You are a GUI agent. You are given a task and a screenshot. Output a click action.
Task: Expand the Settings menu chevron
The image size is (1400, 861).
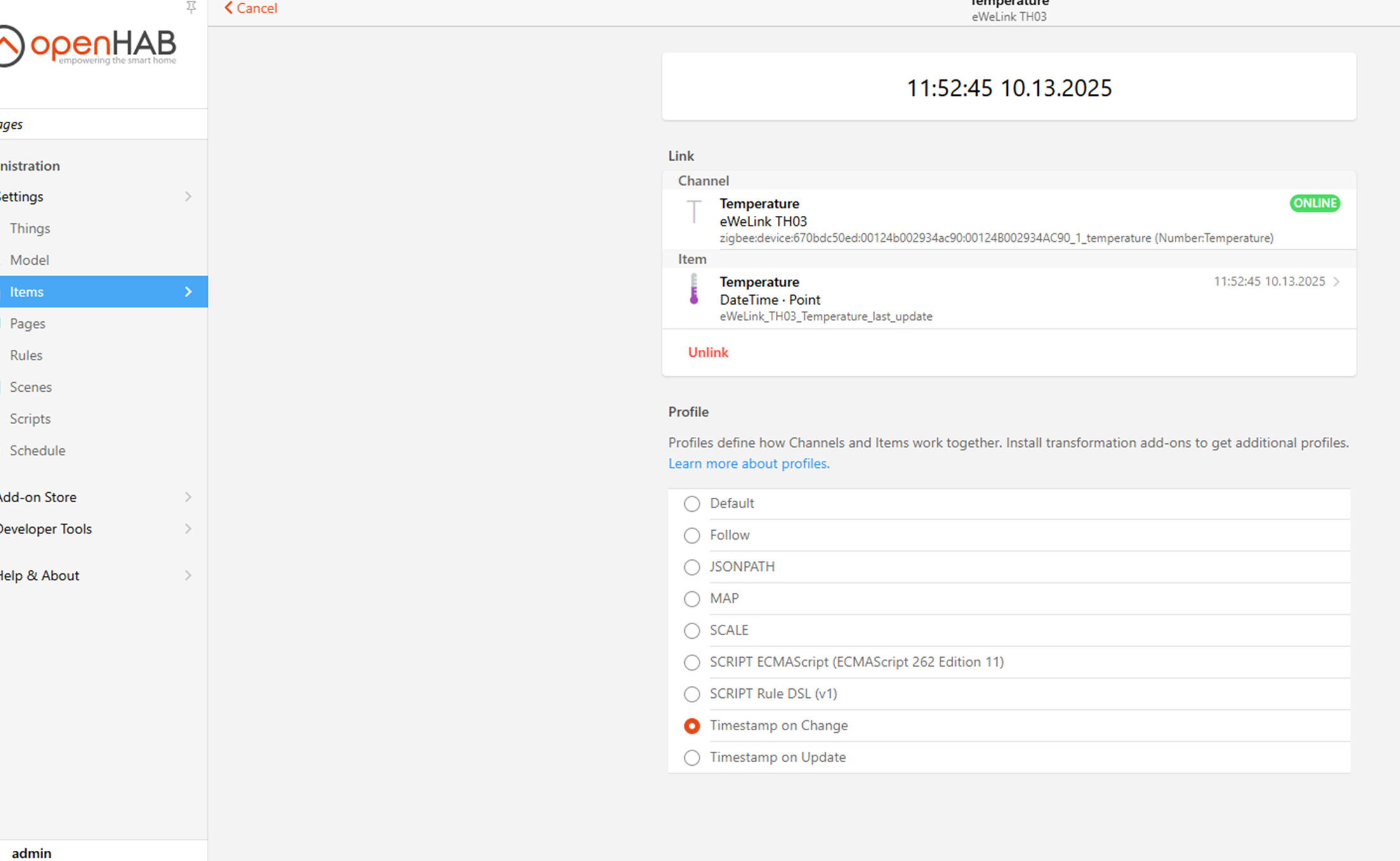point(188,197)
